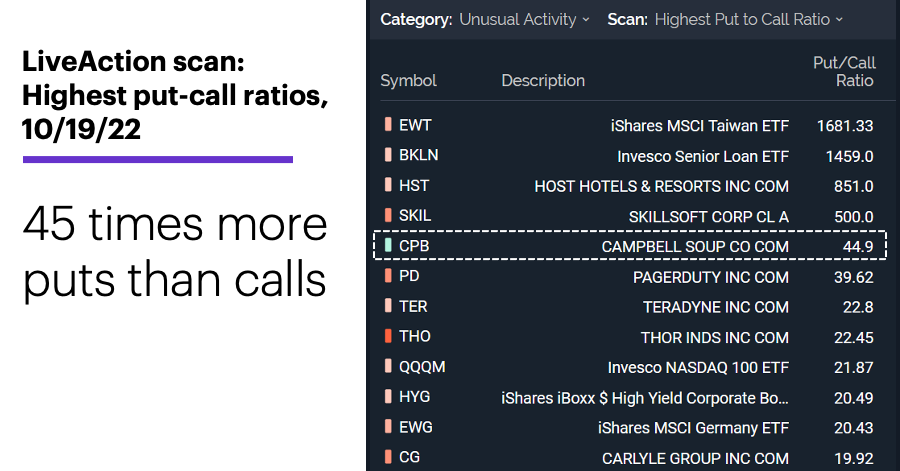This screenshot has width=900, height=471.
Task: Click the 500.0 ratio value
Action: click(854, 217)
